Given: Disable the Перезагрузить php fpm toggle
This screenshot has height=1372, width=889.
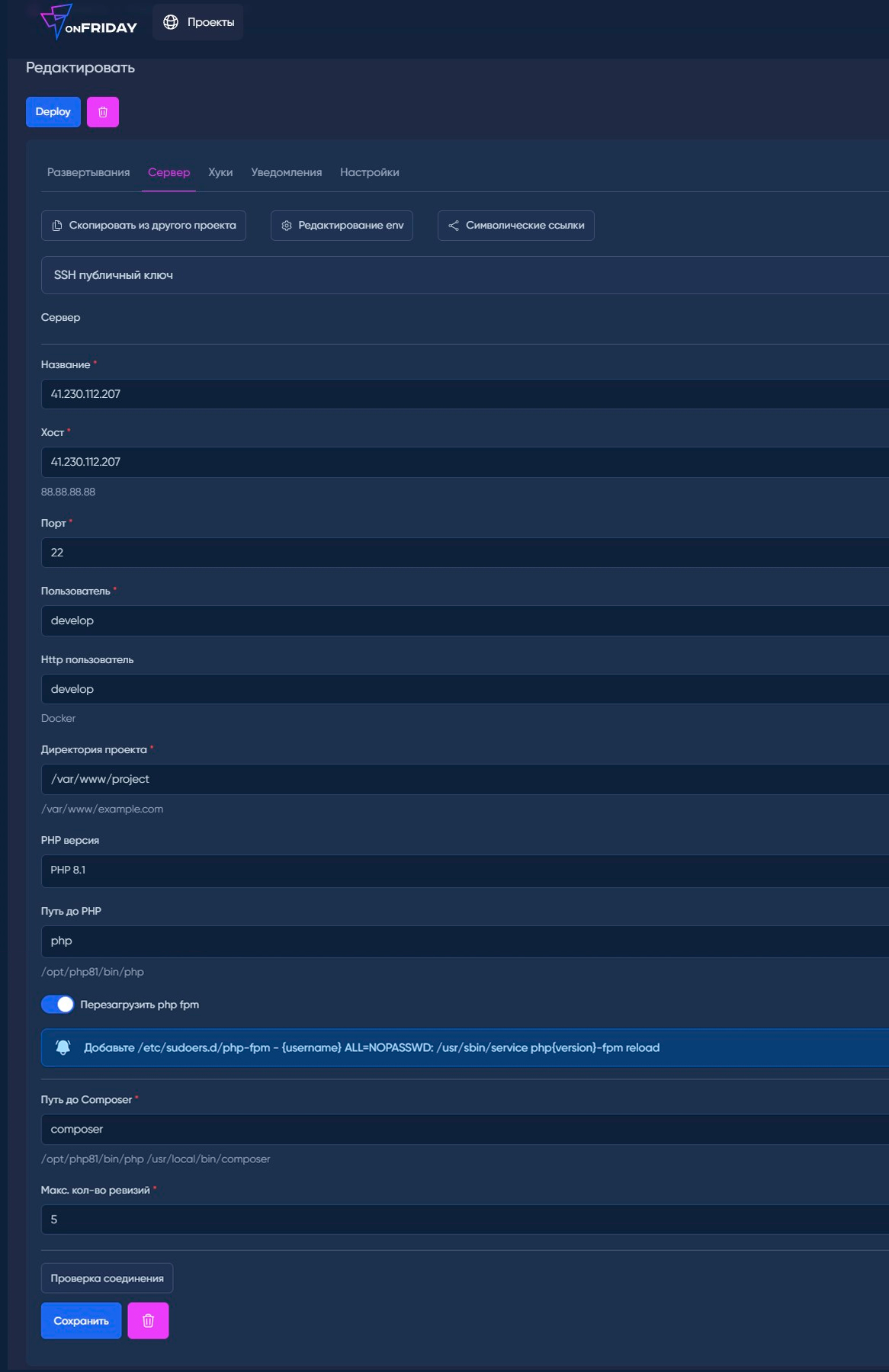Looking at the screenshot, I should click(58, 1005).
